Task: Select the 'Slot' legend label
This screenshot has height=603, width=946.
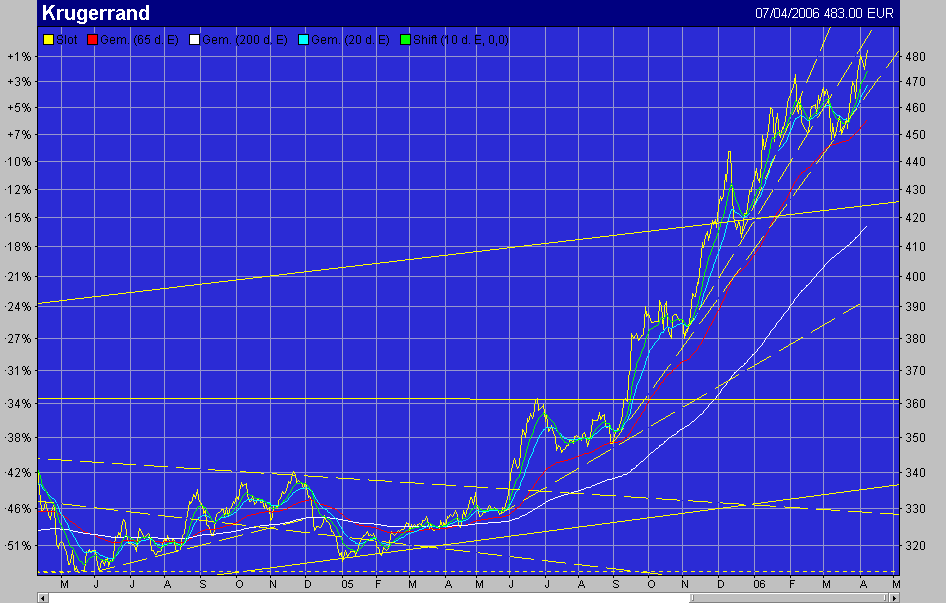Action: click(67, 40)
